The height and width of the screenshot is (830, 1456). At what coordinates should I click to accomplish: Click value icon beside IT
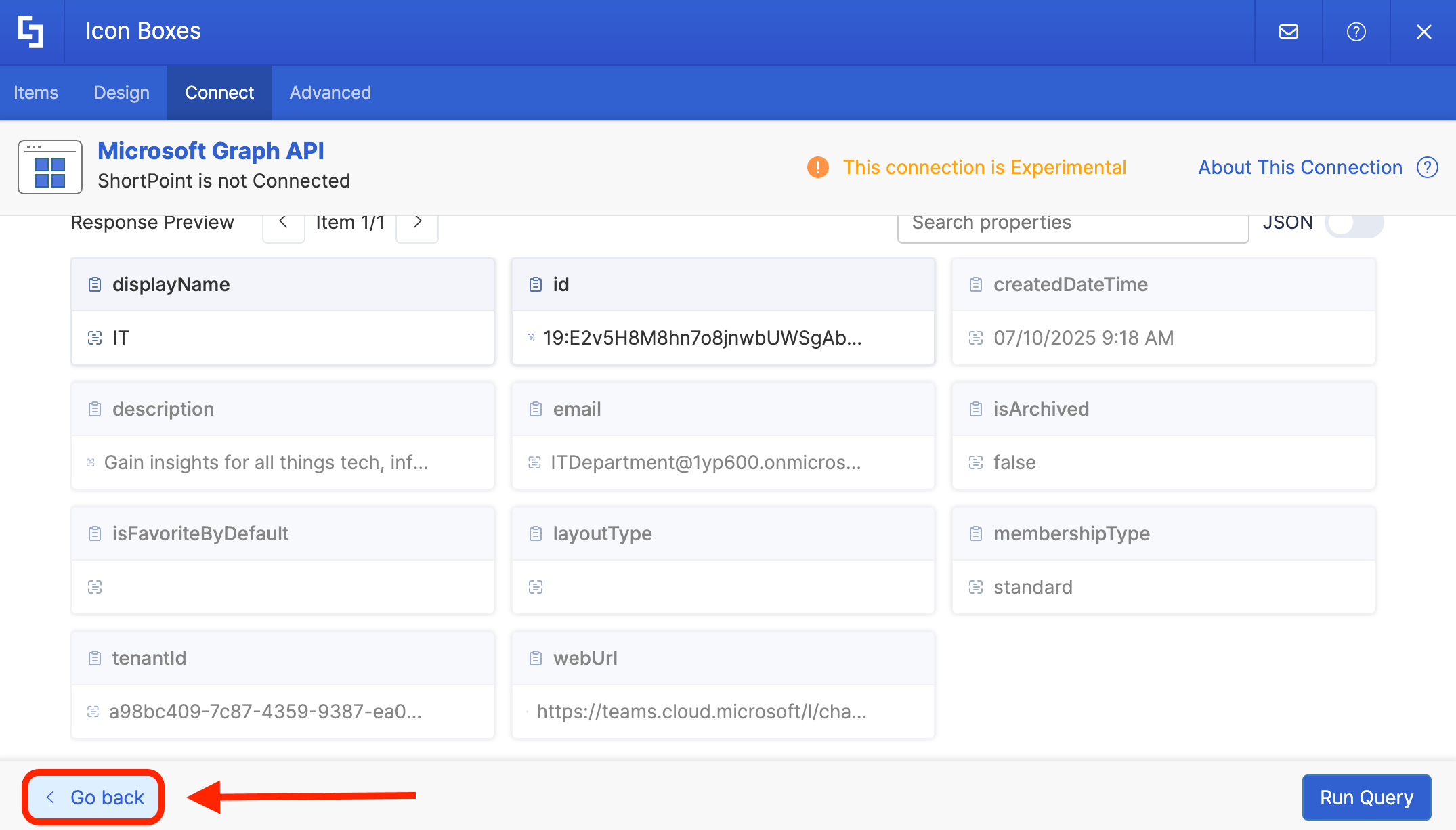[x=95, y=338]
